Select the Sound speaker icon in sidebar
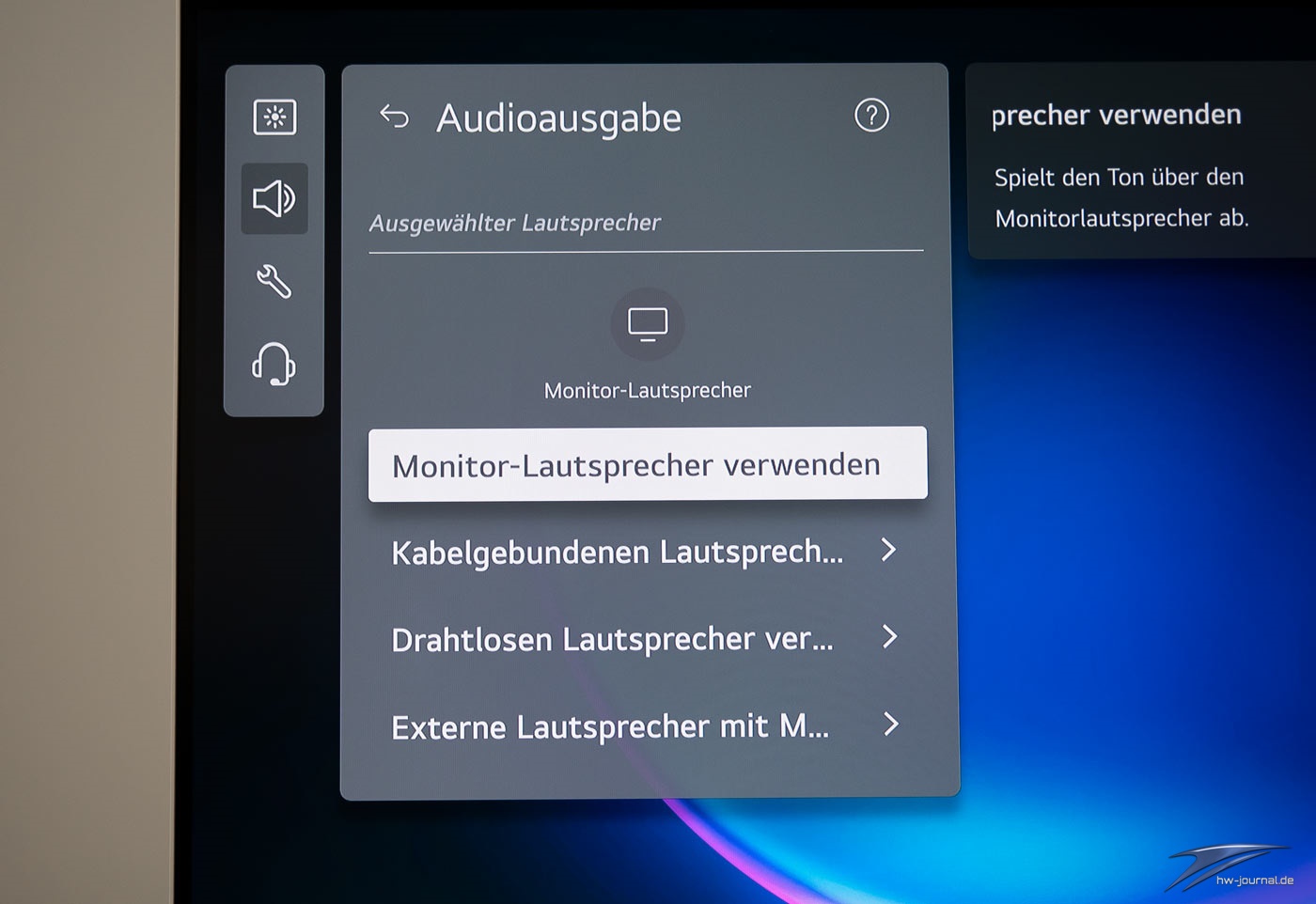 coord(274,198)
